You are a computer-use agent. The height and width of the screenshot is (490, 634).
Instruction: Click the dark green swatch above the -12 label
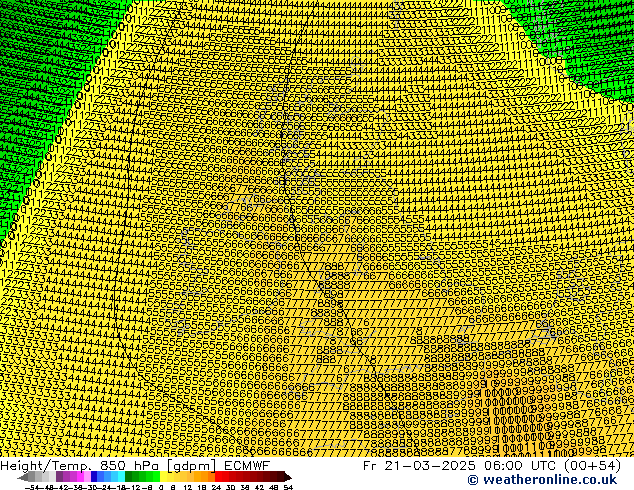coord(128,476)
